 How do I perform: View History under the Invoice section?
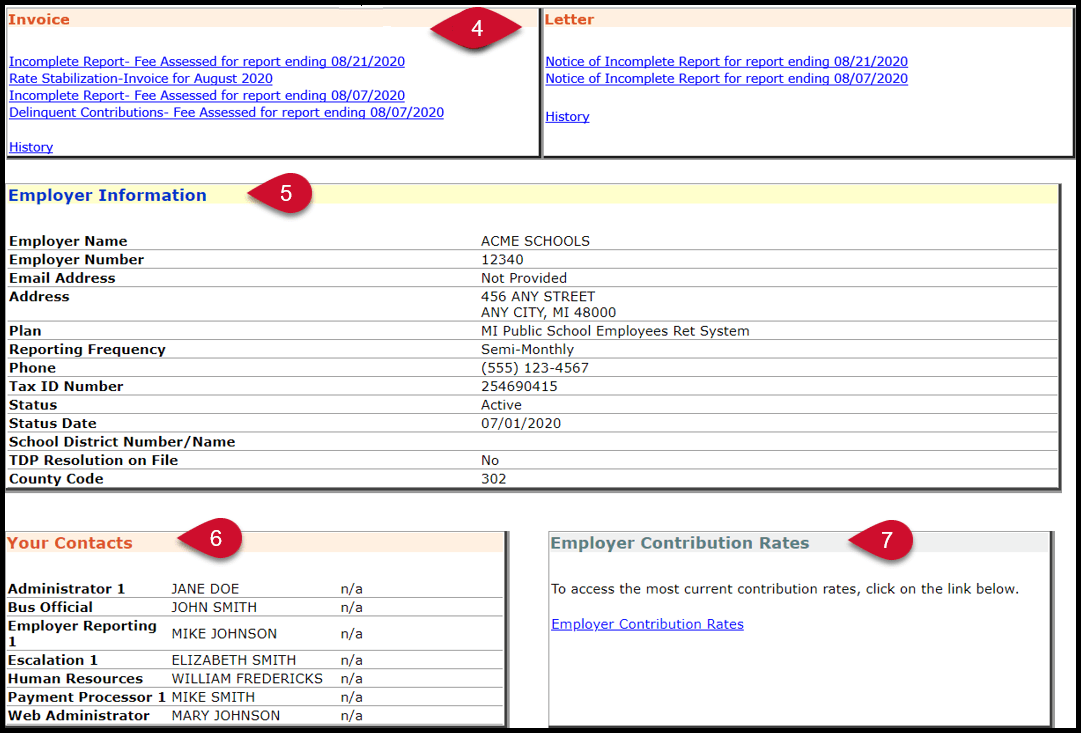pyautogui.click(x=30, y=147)
